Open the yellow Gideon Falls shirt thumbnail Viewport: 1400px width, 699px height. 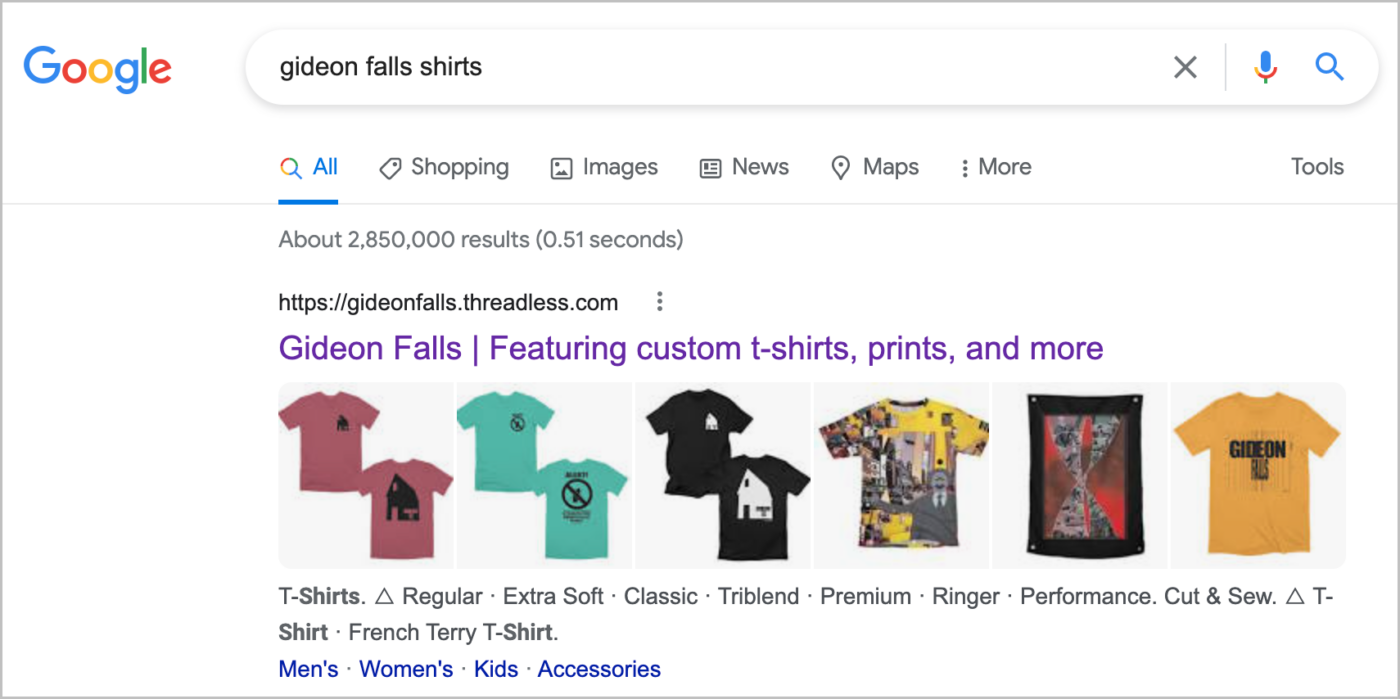(x=1257, y=475)
